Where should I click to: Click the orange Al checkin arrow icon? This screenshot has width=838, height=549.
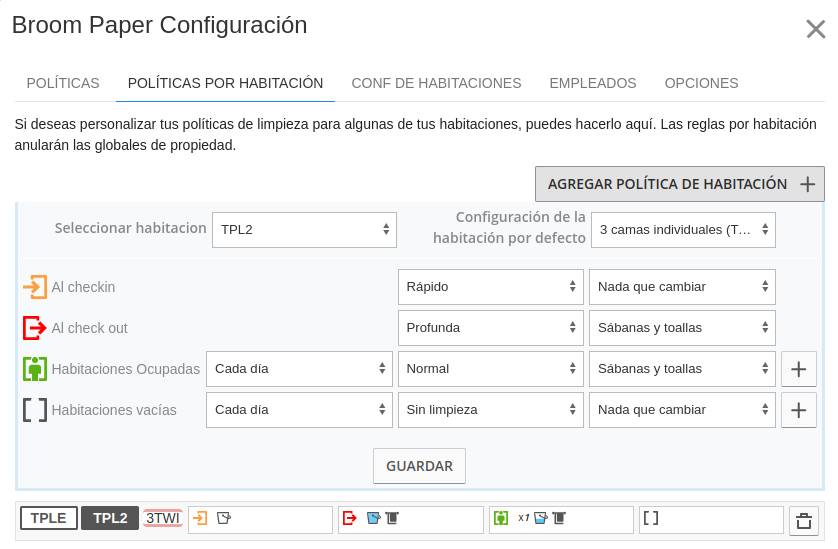pyautogui.click(x=35, y=287)
